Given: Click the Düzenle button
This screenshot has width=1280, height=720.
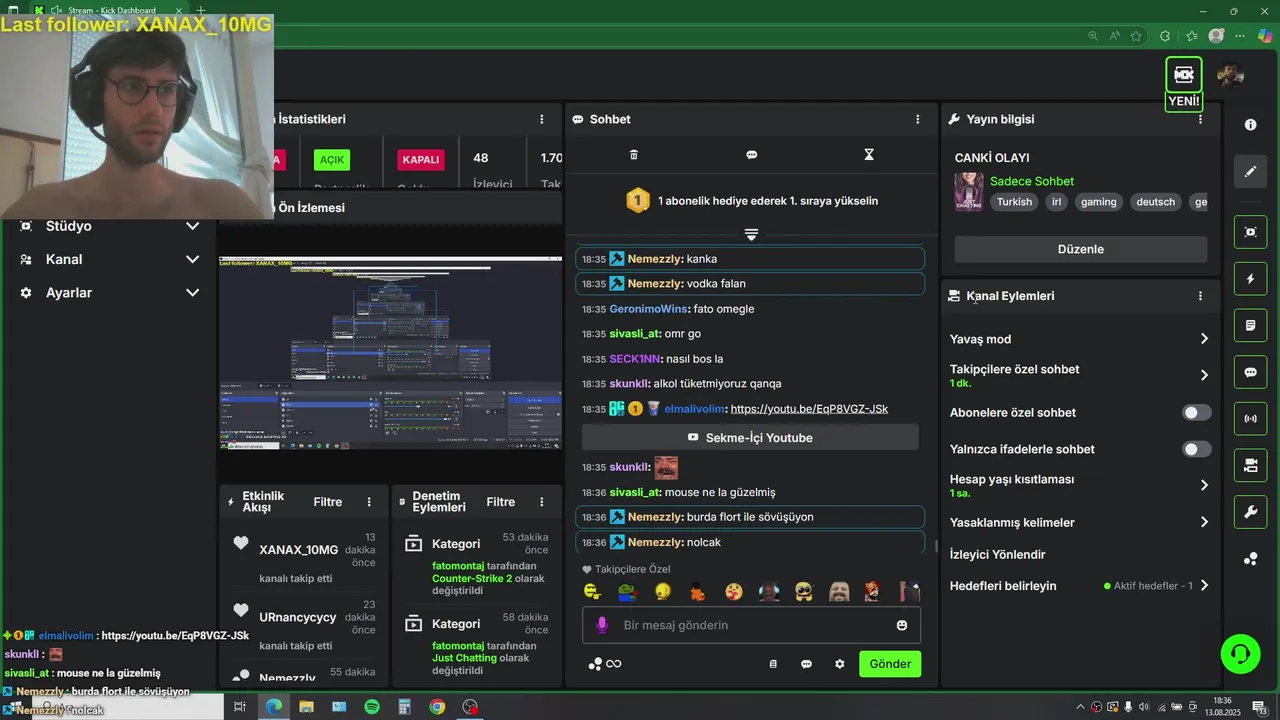Looking at the screenshot, I should pyautogui.click(x=1080, y=249).
